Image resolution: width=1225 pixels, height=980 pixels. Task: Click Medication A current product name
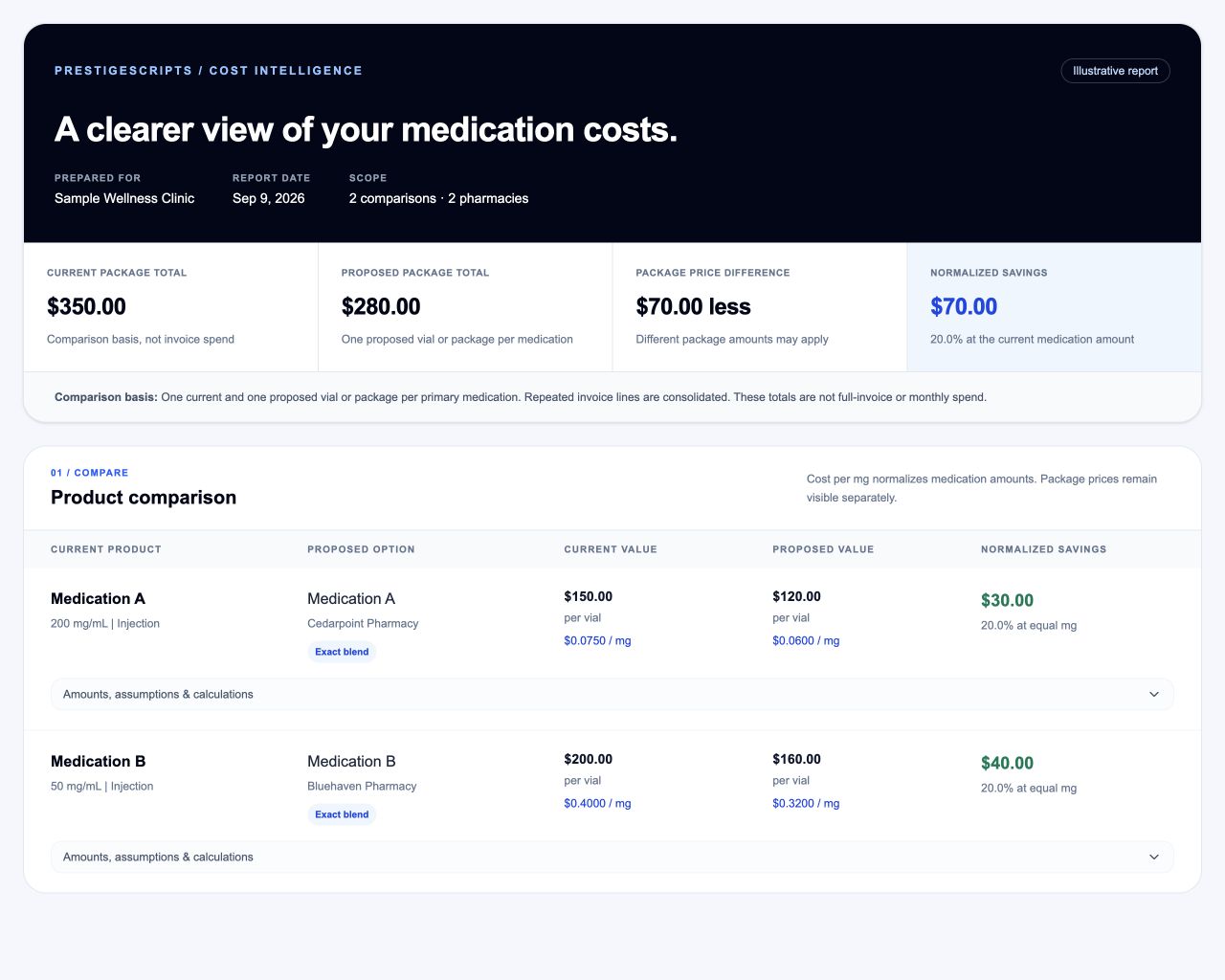pyautogui.click(x=98, y=599)
